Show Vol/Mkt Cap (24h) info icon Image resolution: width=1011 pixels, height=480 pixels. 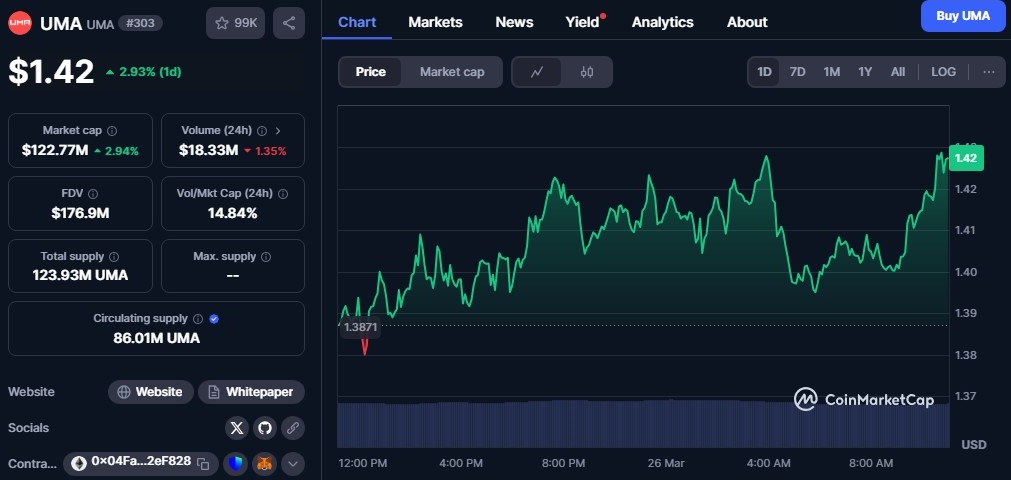tap(282, 194)
